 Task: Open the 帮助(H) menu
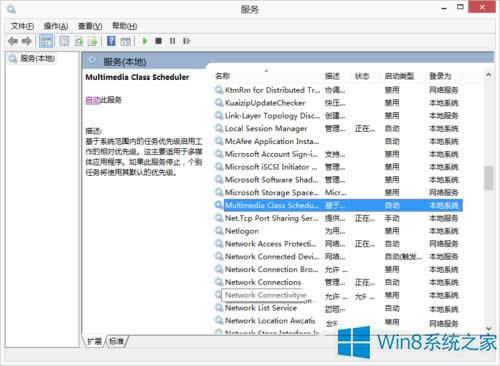click(x=124, y=26)
